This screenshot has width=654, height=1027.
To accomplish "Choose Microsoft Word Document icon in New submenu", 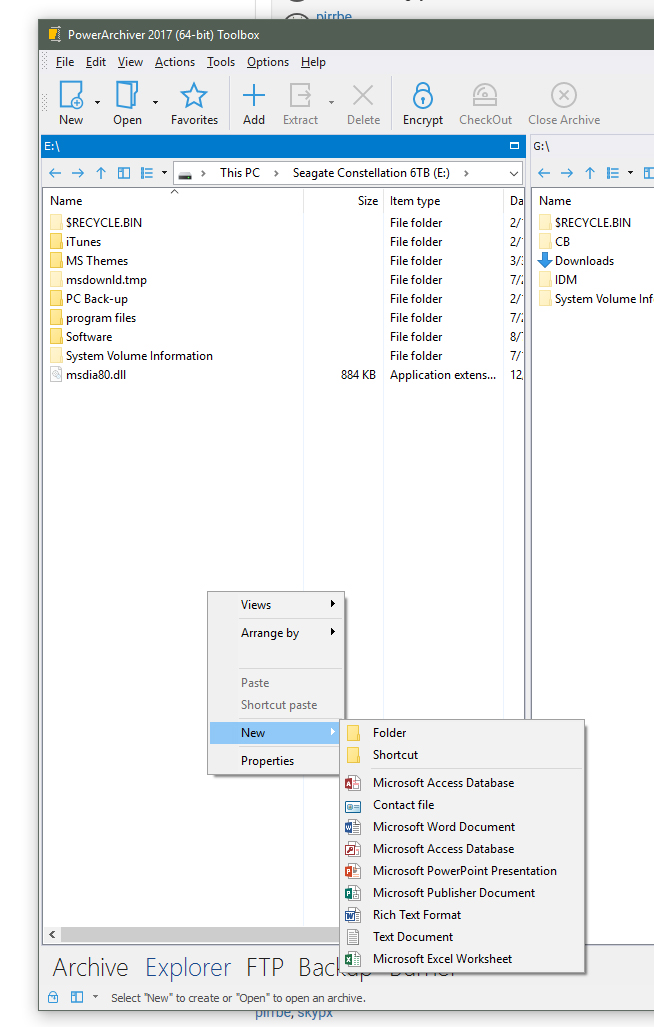I will tap(353, 827).
